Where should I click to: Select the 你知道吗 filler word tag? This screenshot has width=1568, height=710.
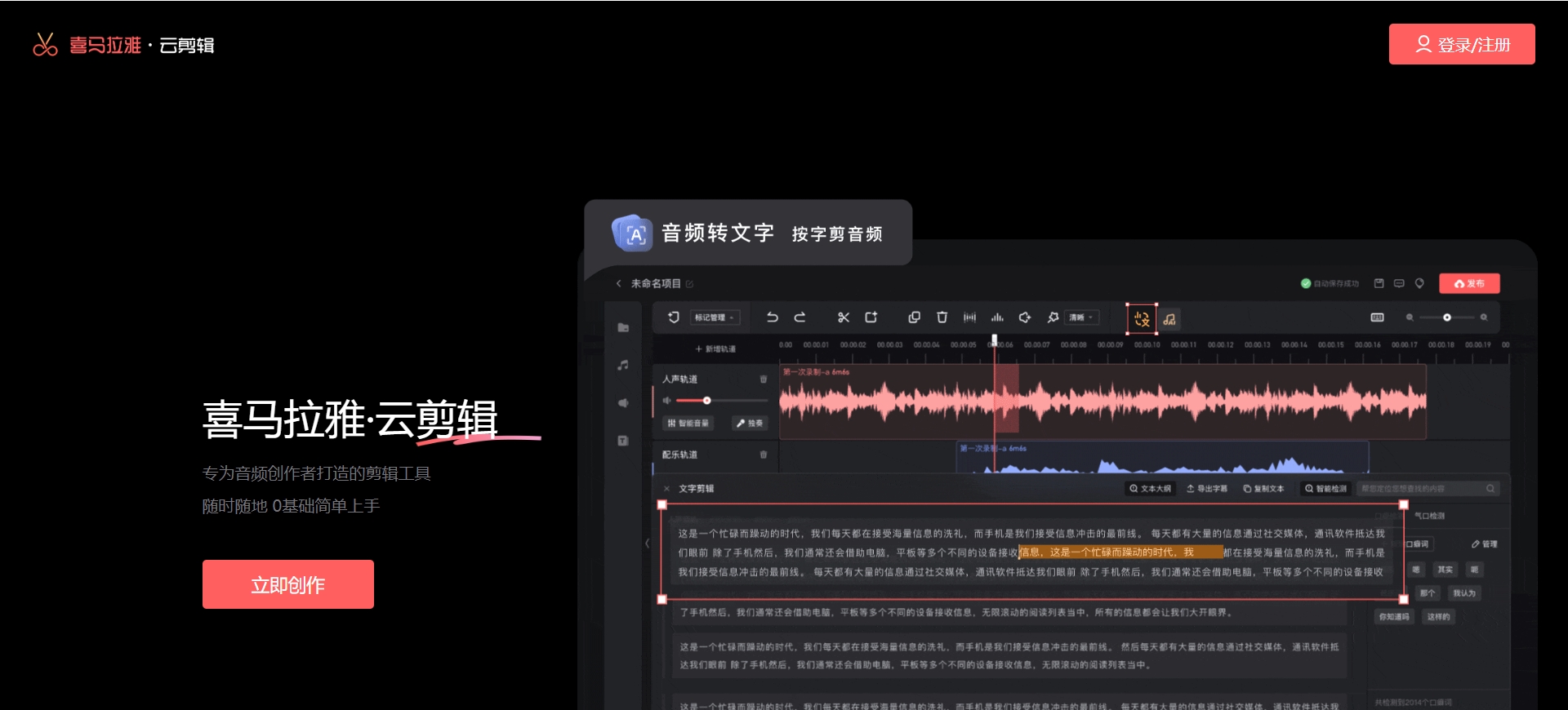point(1394,617)
